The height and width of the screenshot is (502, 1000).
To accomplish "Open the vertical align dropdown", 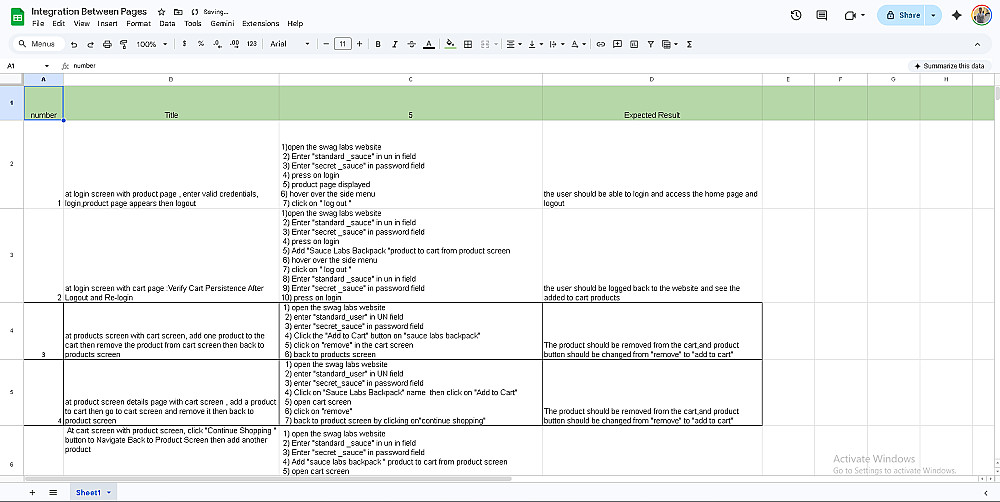I will pos(535,44).
